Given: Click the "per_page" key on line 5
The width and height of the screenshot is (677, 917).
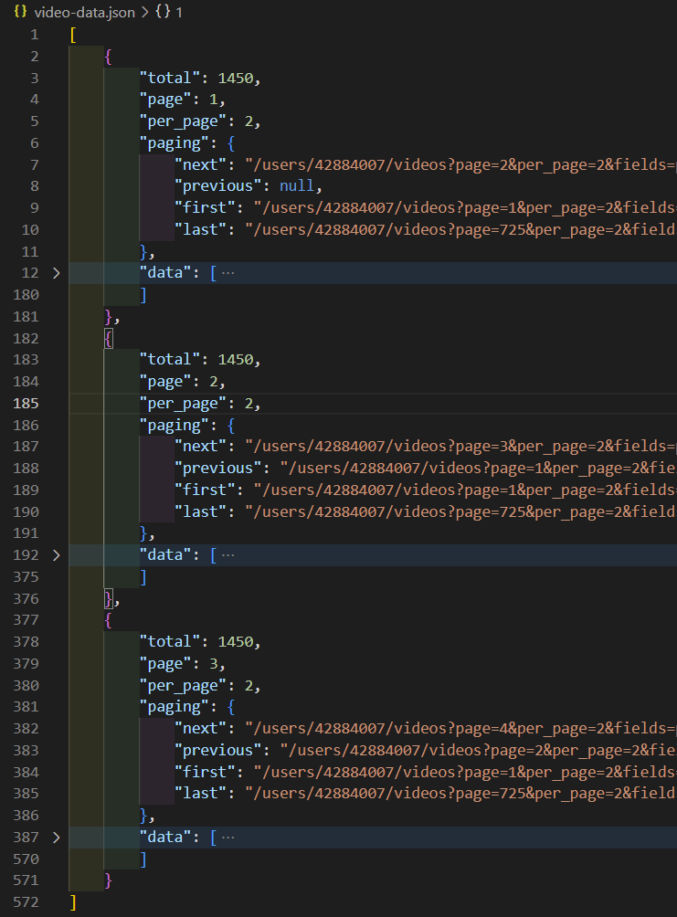Looking at the screenshot, I should pos(183,122).
